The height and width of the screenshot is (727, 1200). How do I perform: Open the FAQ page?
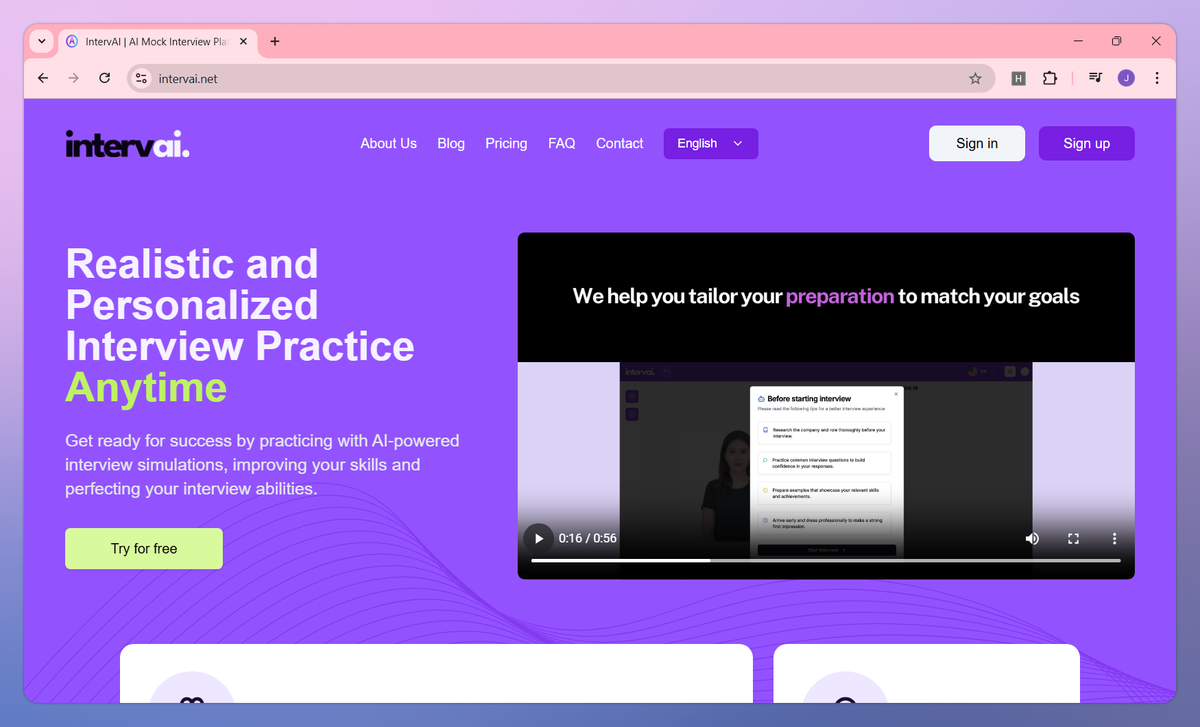562,144
